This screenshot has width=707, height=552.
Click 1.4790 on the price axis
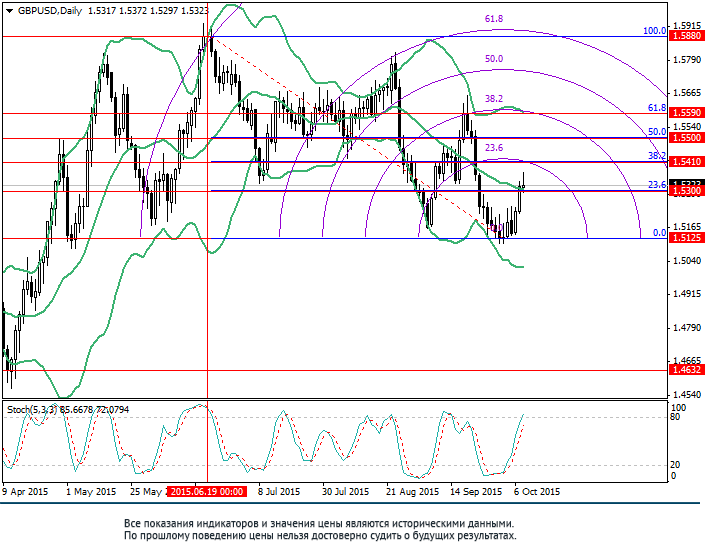[687, 327]
